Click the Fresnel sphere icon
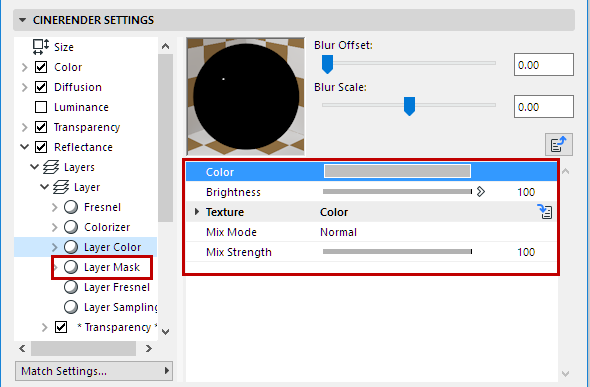590x387 pixels. 71,207
